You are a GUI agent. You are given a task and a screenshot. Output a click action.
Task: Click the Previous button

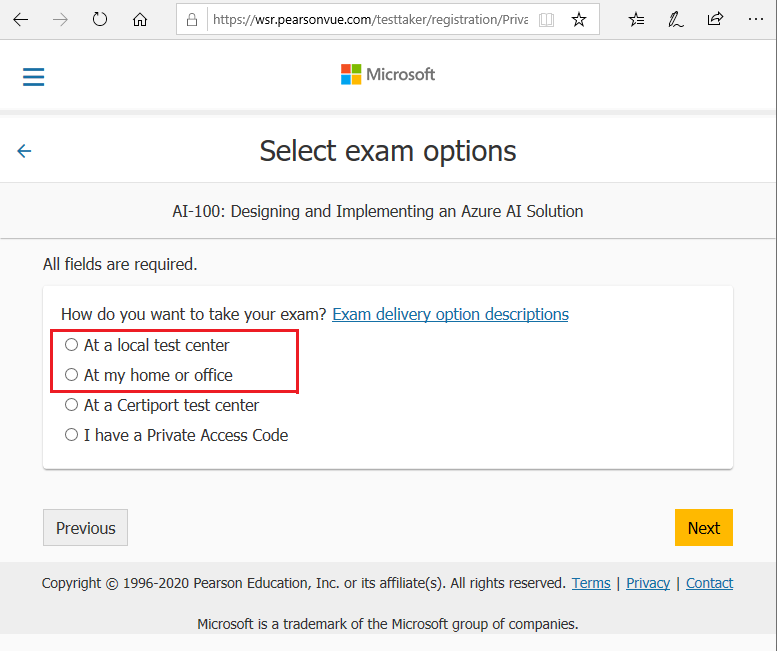tap(85, 528)
